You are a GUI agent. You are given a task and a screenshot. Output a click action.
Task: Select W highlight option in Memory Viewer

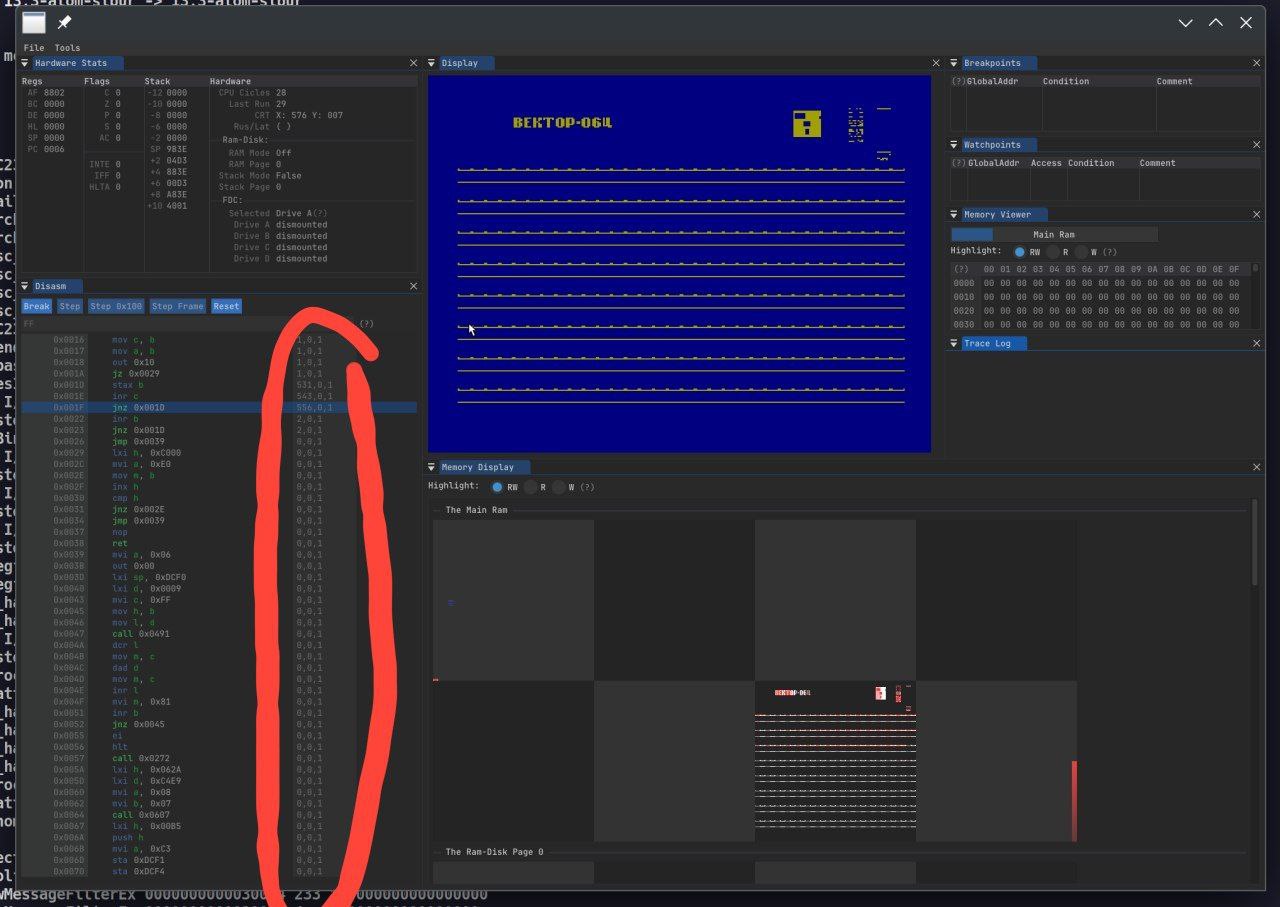pyautogui.click(x=1082, y=252)
